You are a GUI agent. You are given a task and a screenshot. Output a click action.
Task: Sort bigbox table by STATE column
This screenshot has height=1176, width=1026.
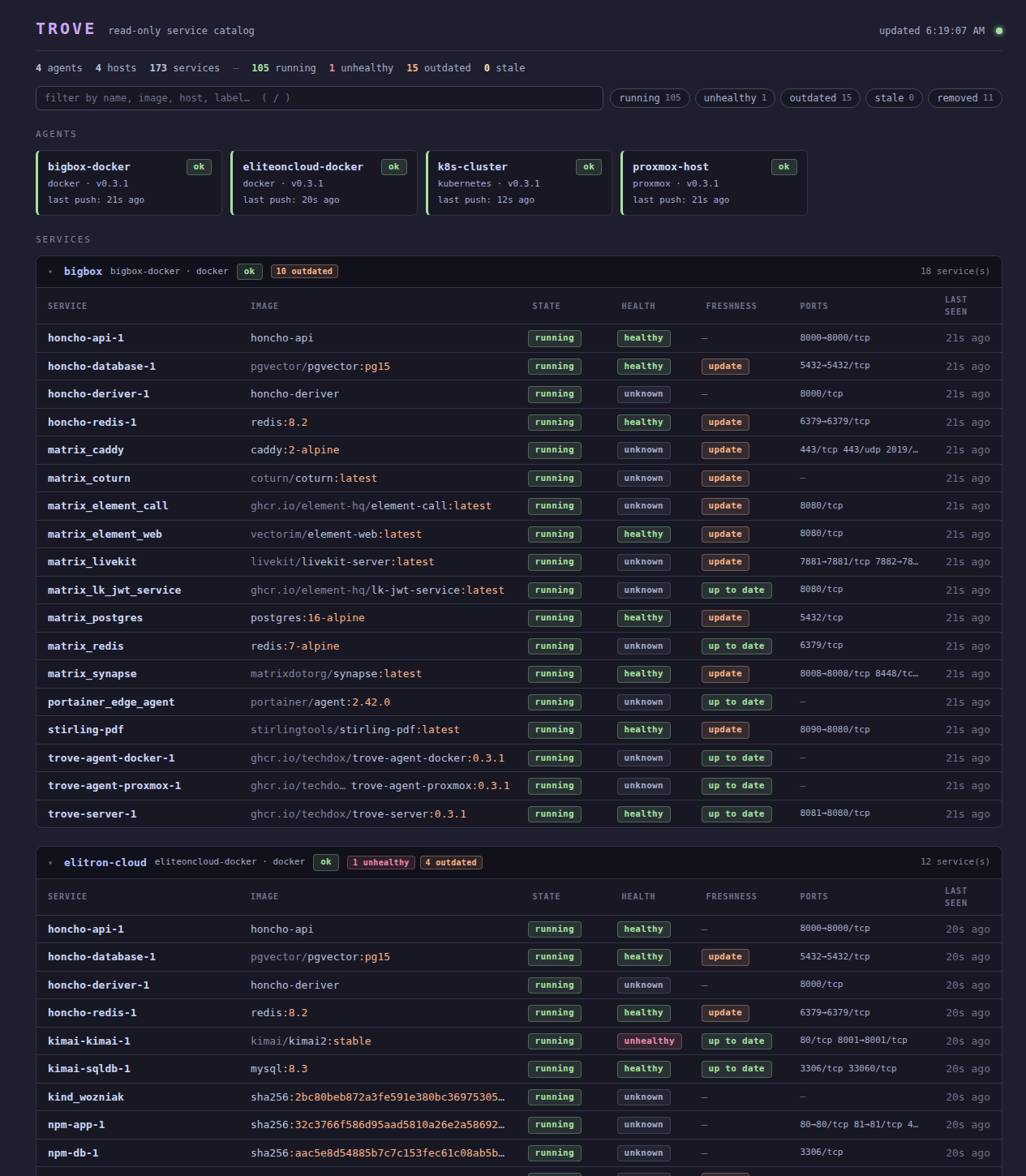(x=546, y=306)
